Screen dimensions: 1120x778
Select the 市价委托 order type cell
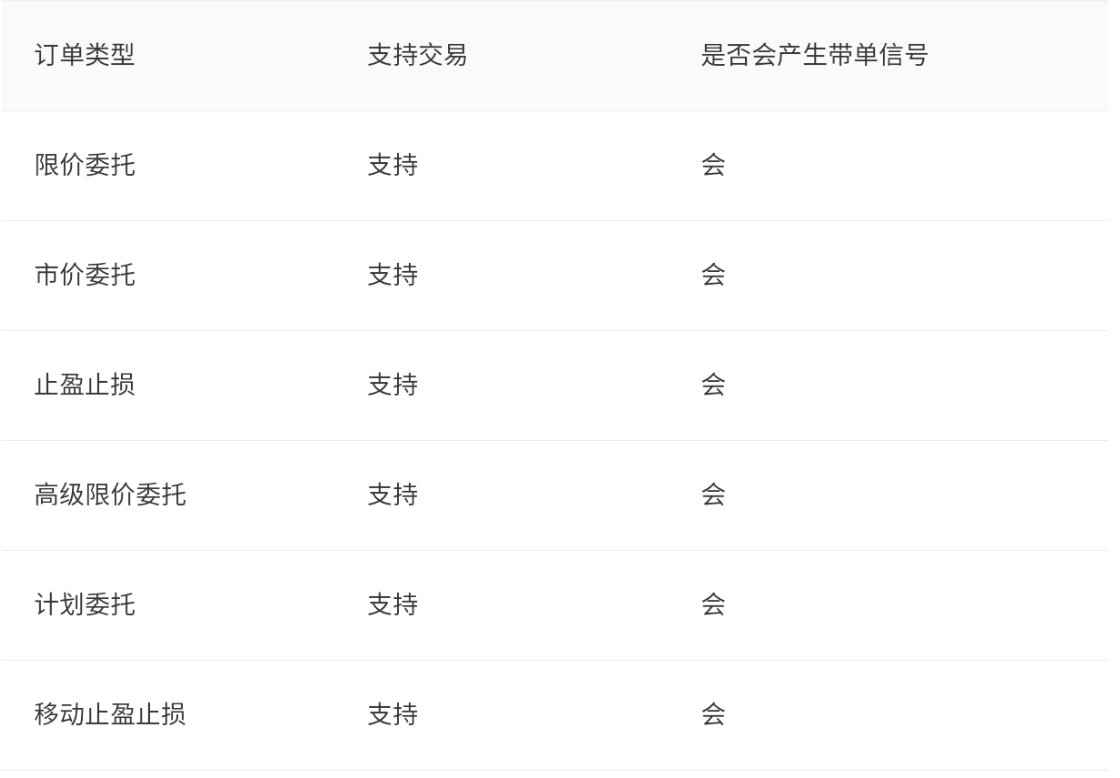pyautogui.click(x=85, y=276)
